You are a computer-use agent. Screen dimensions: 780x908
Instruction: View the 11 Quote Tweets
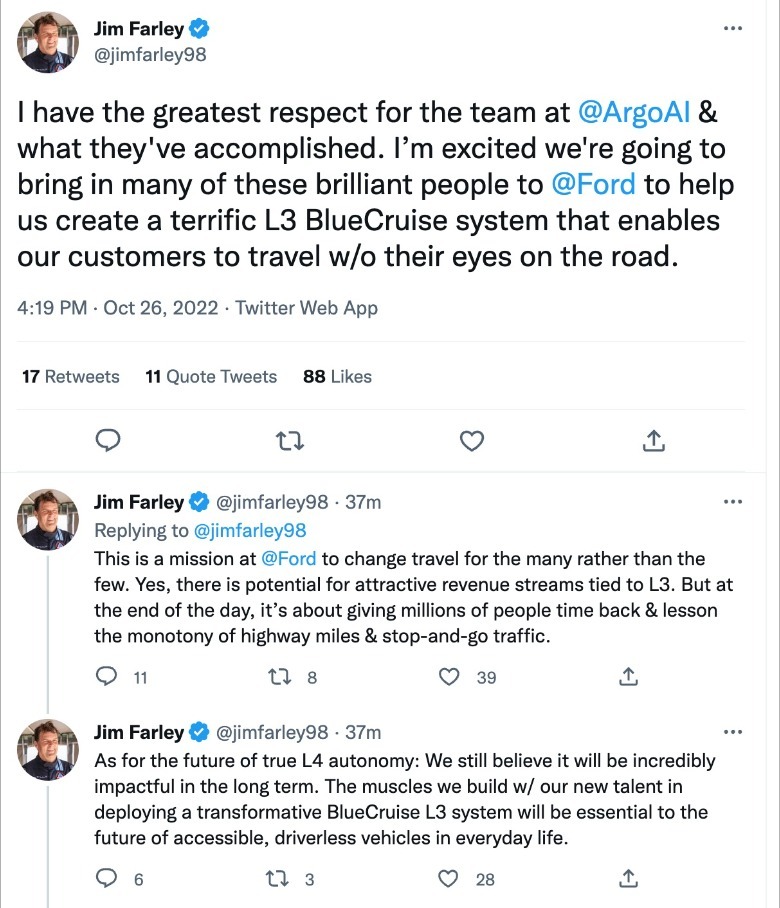pos(211,377)
